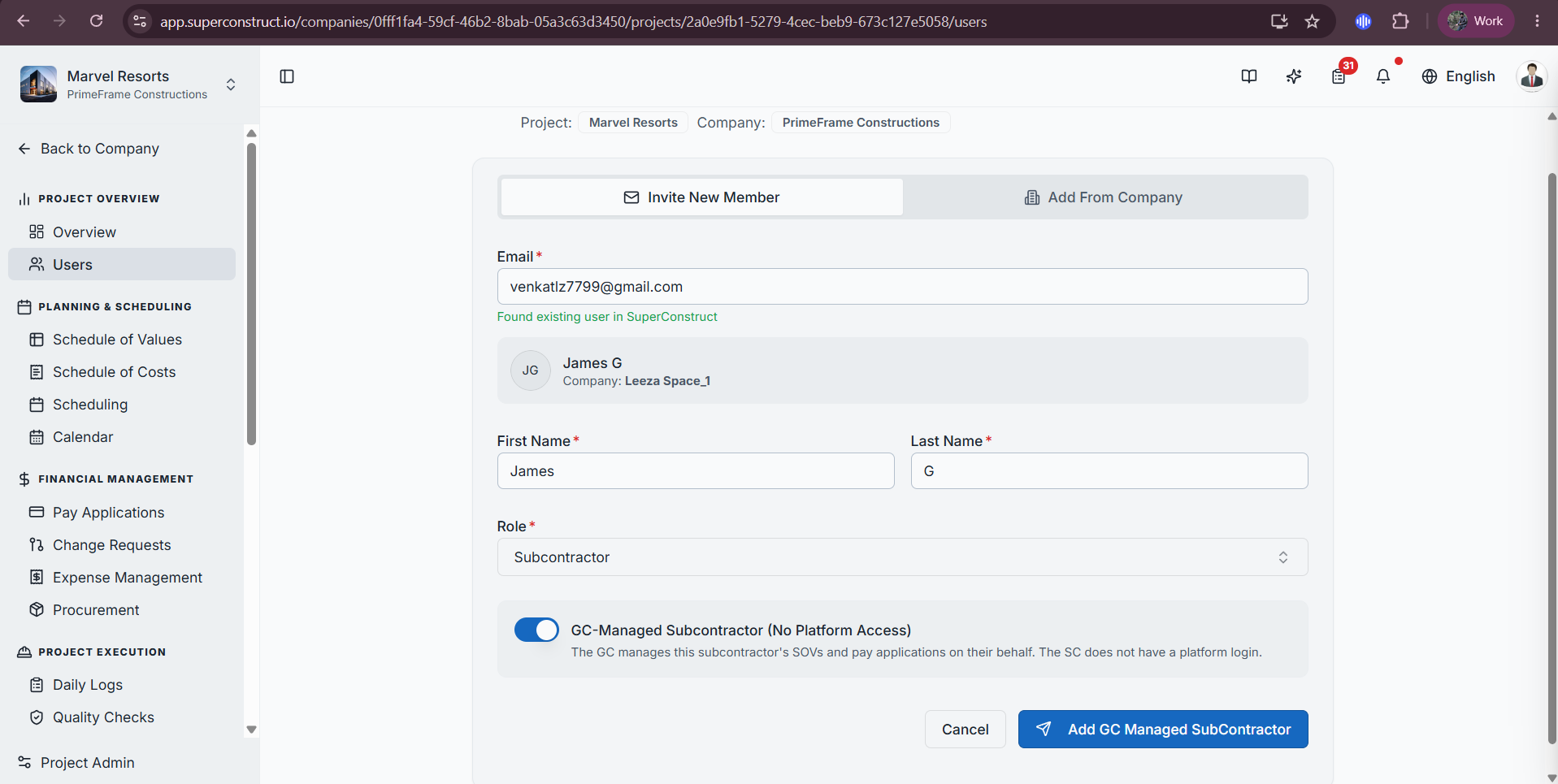Screen dimensions: 1558x784
Task: Click the Cancel button
Action: point(965,730)
